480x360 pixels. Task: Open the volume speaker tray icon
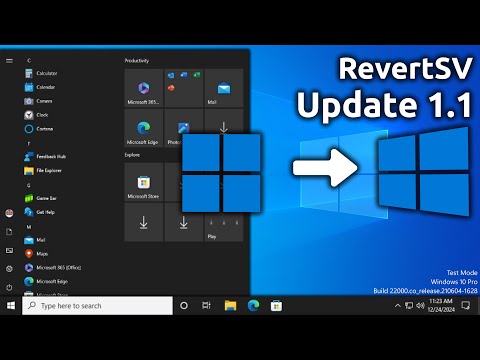(420, 306)
